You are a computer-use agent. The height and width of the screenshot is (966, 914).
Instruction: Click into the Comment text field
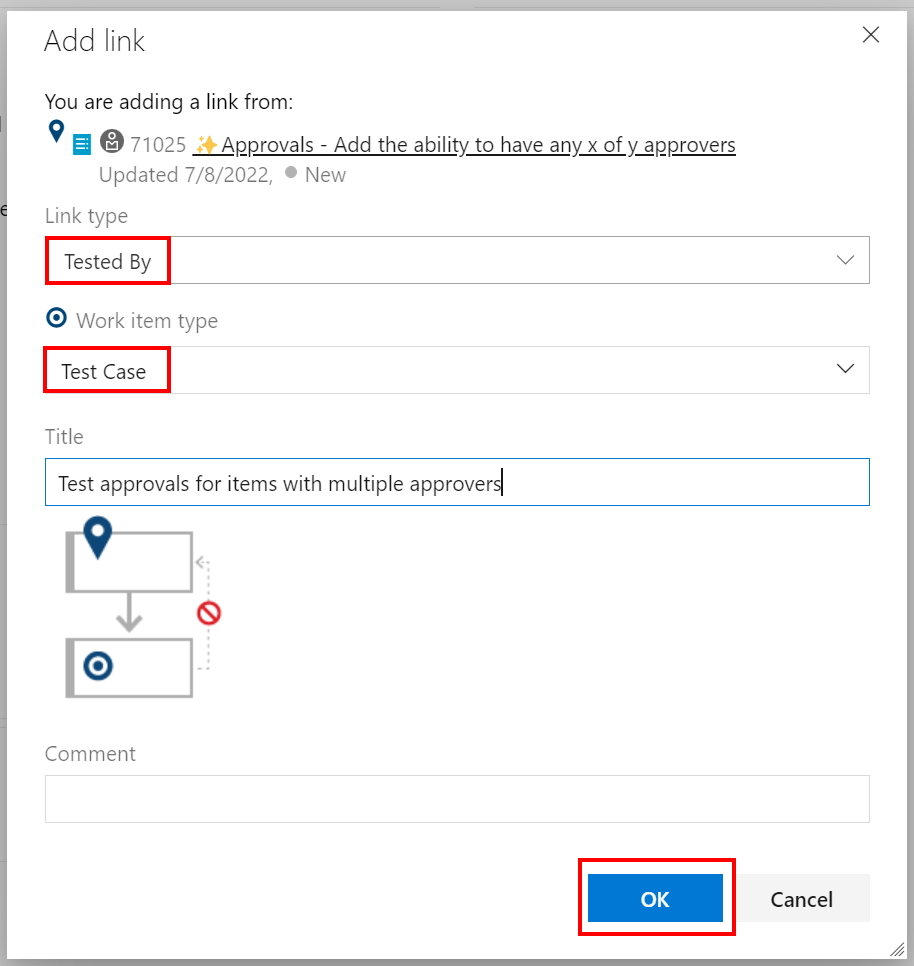(x=456, y=798)
